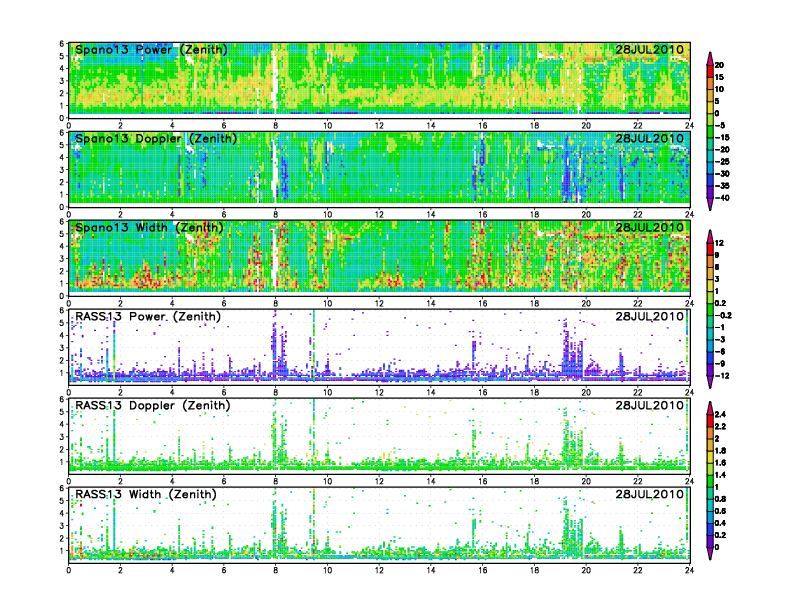
Task: Click the "-12" label on the middle colorbar
Action: tap(722, 376)
